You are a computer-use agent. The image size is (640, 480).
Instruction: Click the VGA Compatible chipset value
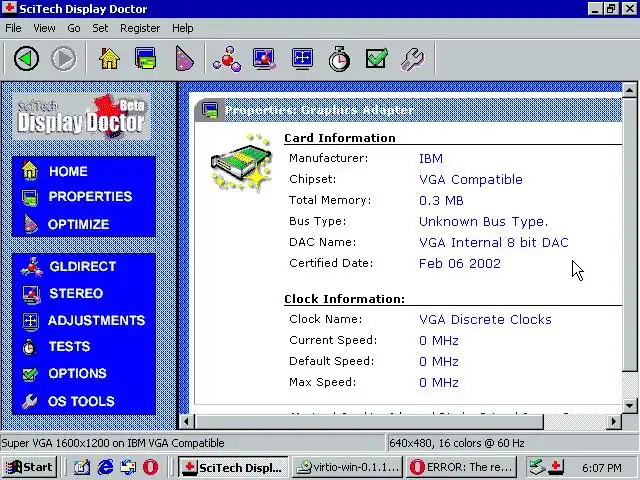click(471, 180)
